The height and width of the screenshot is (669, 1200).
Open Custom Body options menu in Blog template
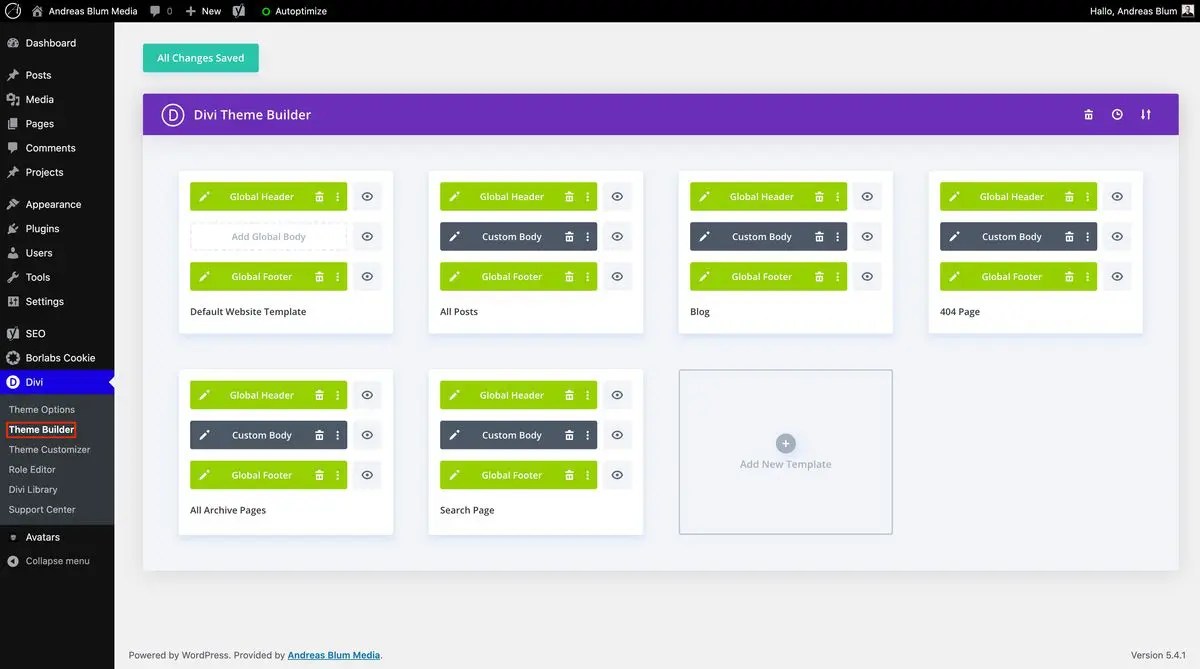point(838,237)
